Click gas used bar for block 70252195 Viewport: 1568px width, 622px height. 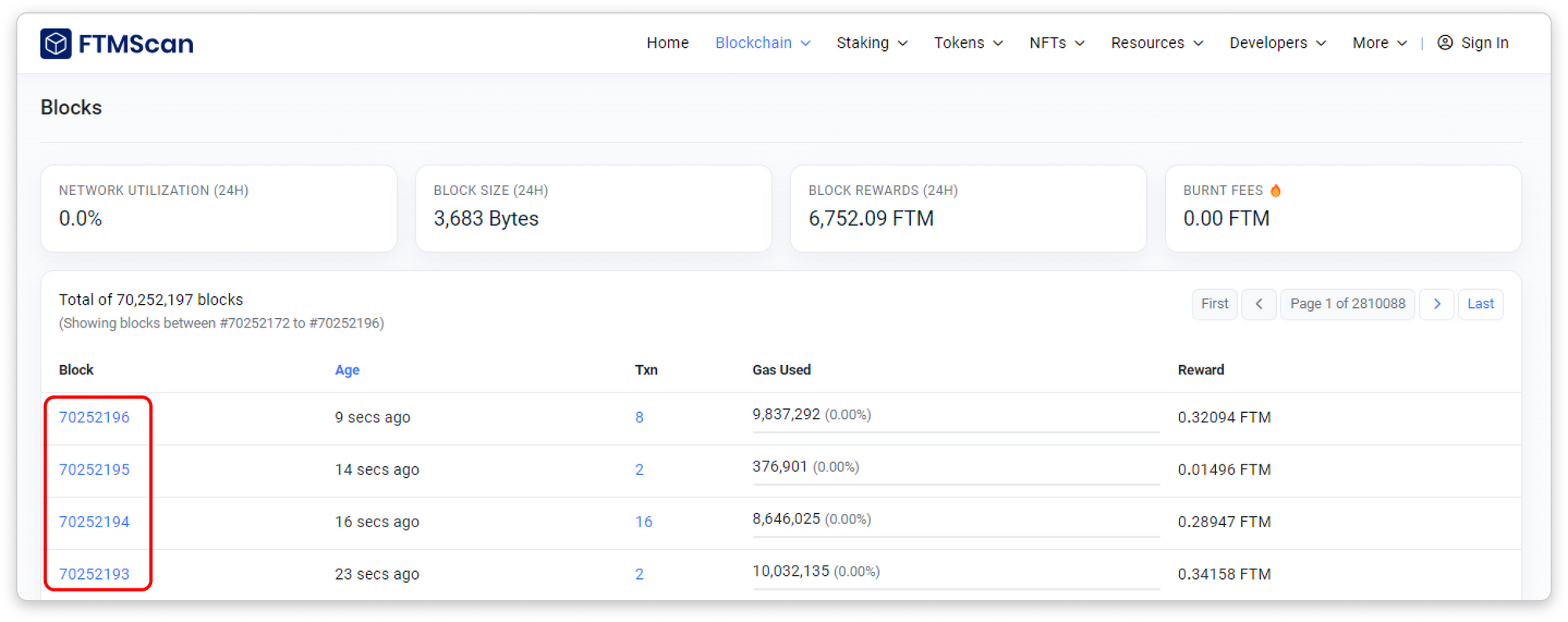(955, 484)
